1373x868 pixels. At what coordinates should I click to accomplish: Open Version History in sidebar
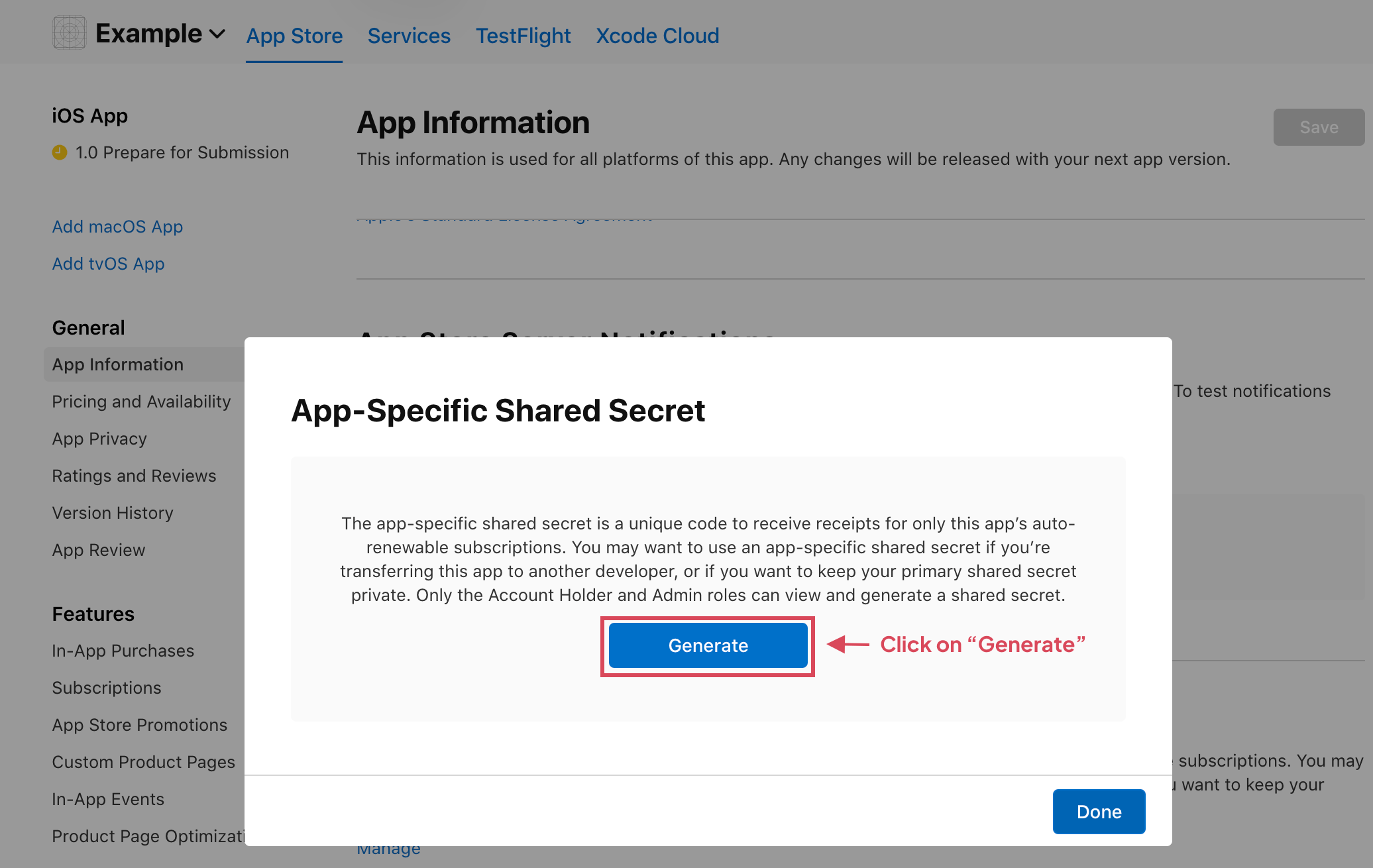pos(113,513)
